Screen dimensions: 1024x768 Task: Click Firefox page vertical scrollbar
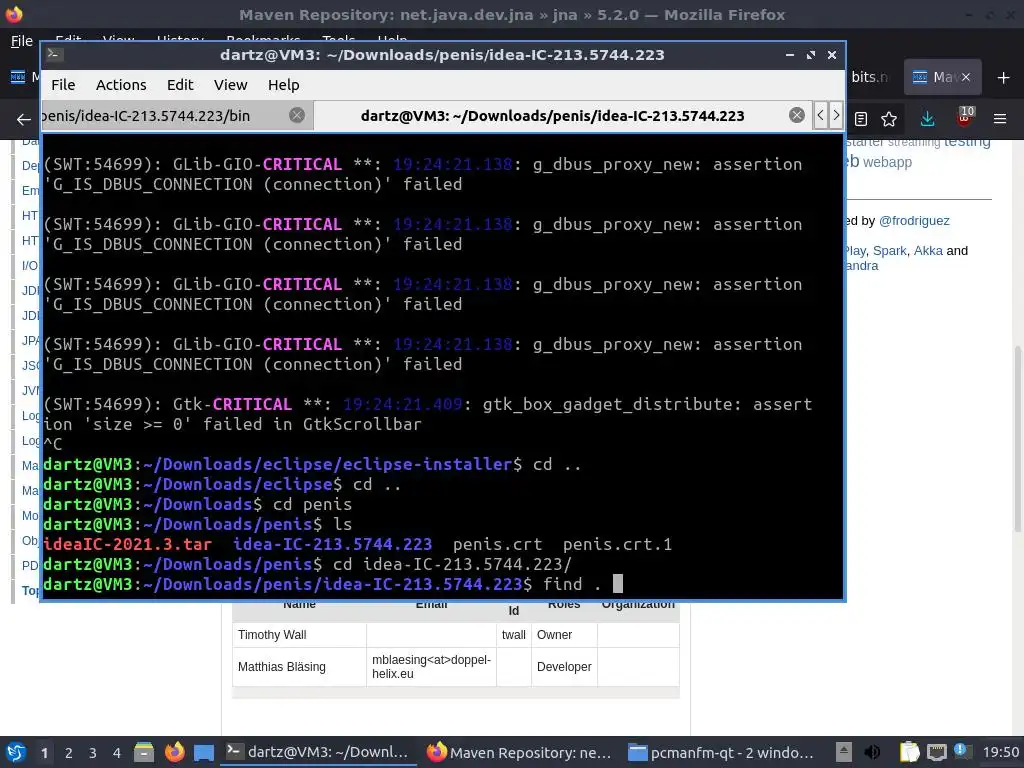click(1017, 439)
